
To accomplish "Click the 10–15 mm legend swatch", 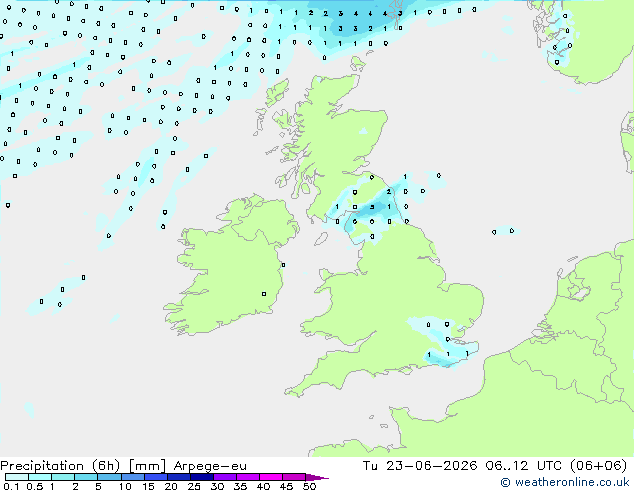I will [x=132, y=477].
